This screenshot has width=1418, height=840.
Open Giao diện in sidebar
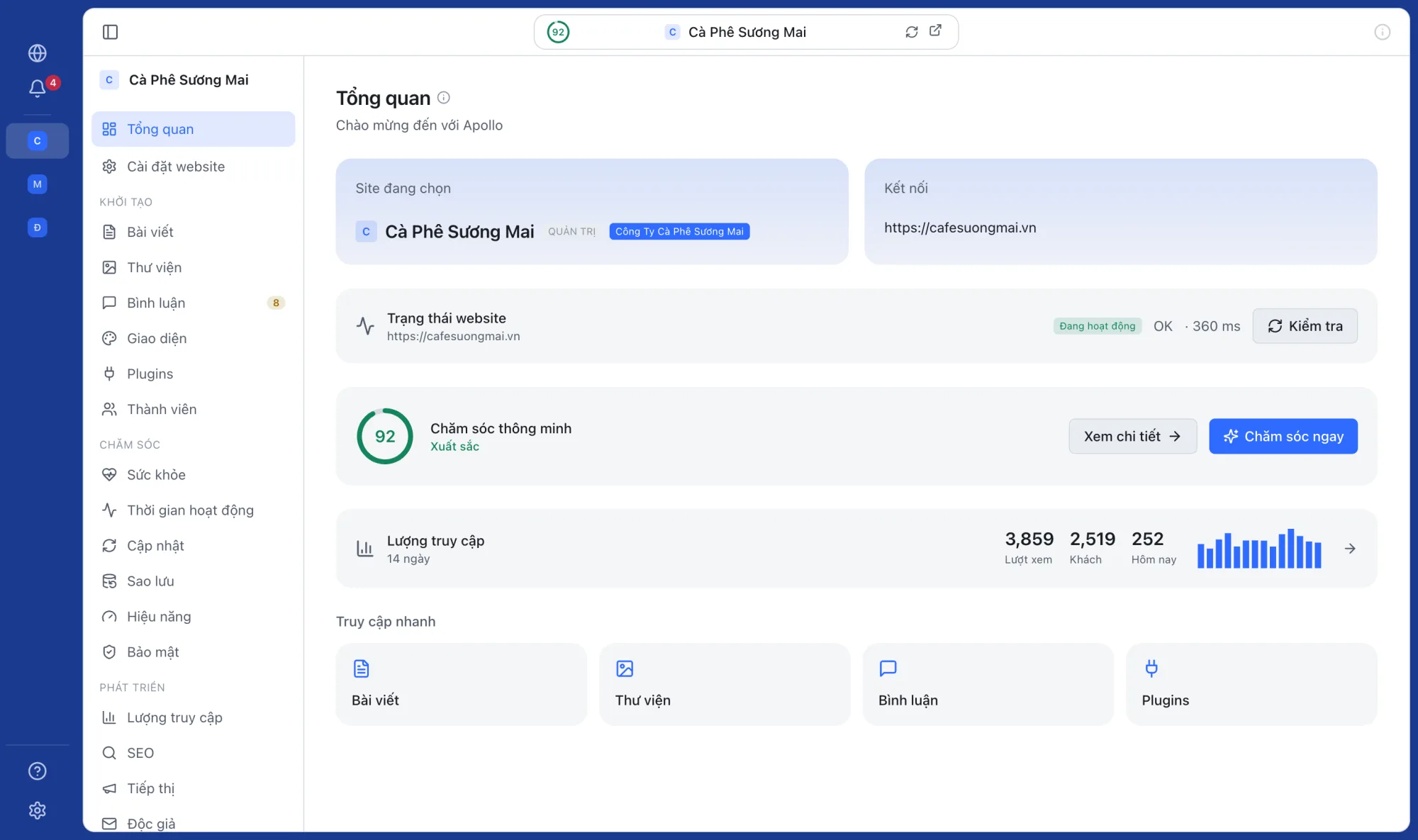pyautogui.click(x=194, y=338)
